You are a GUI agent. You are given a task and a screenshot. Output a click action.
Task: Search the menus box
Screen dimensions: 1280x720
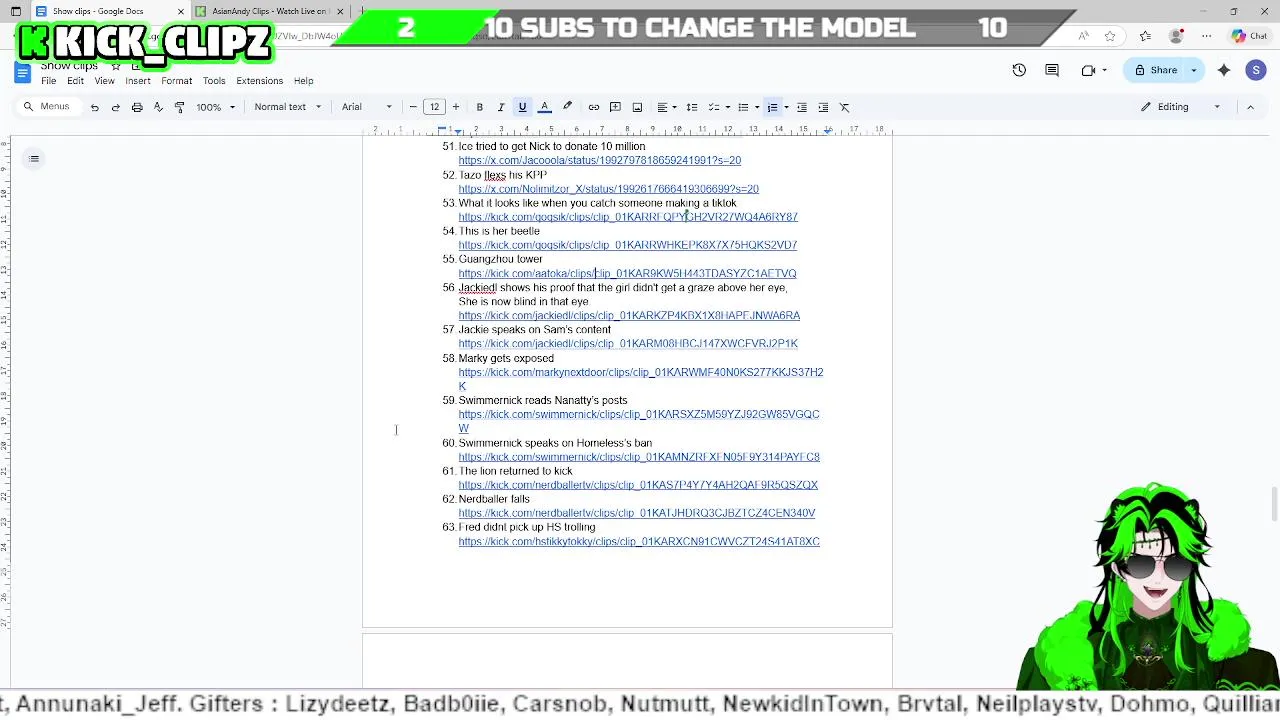47,107
